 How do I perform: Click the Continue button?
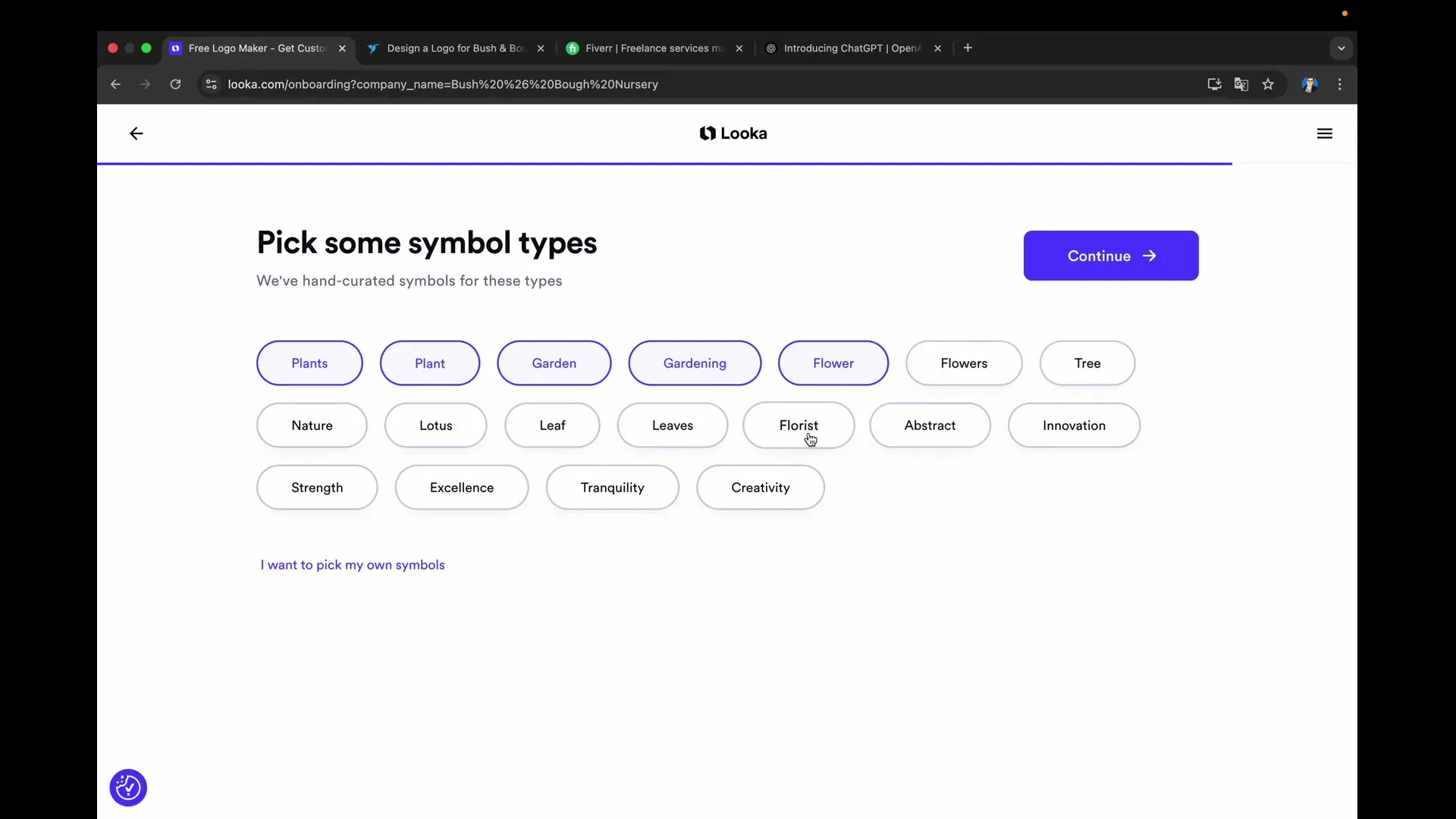(x=1110, y=256)
